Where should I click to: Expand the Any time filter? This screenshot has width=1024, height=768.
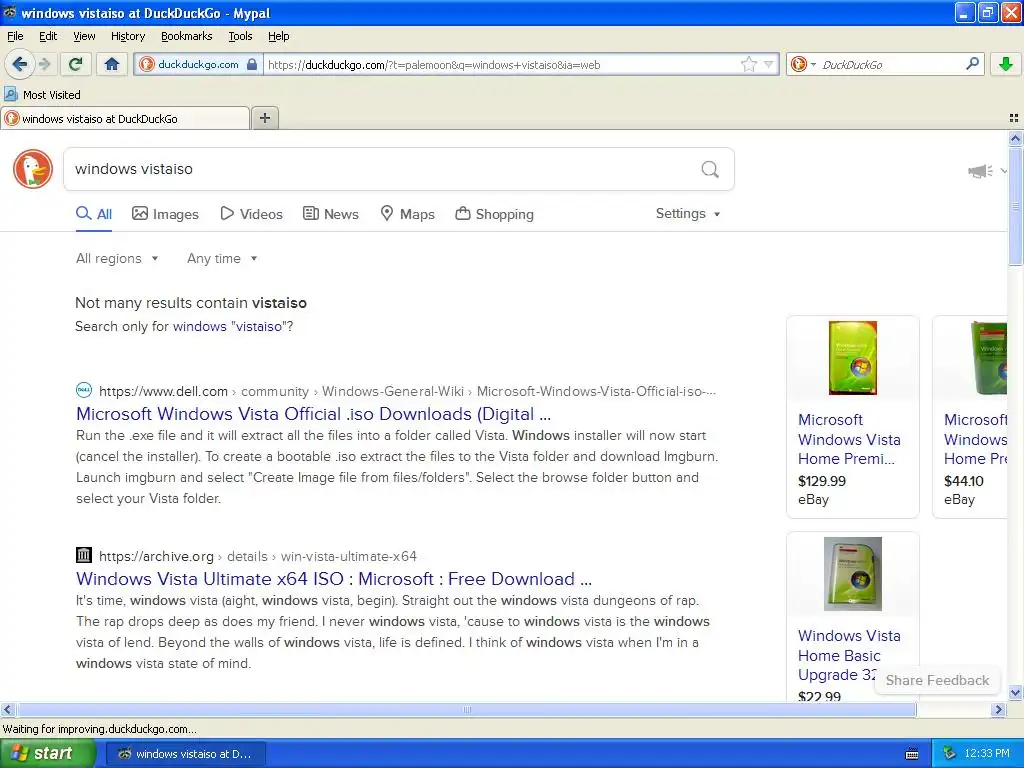(222, 259)
